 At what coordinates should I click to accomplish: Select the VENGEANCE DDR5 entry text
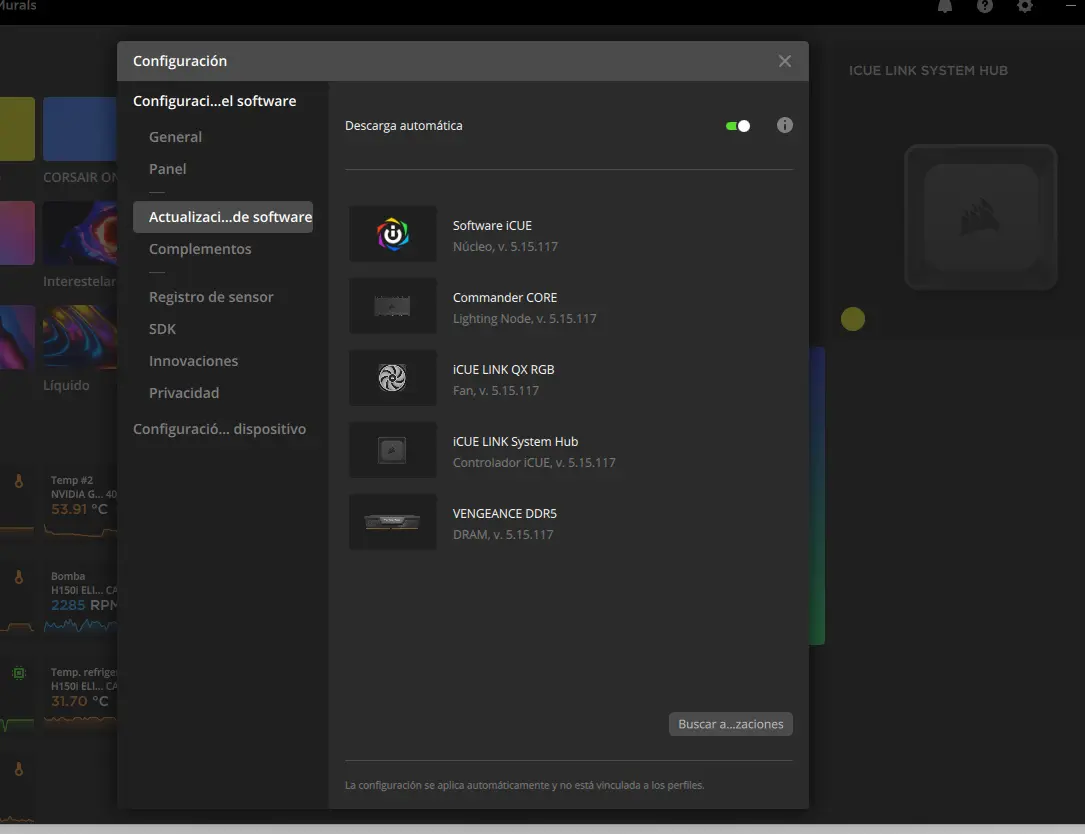coord(504,514)
